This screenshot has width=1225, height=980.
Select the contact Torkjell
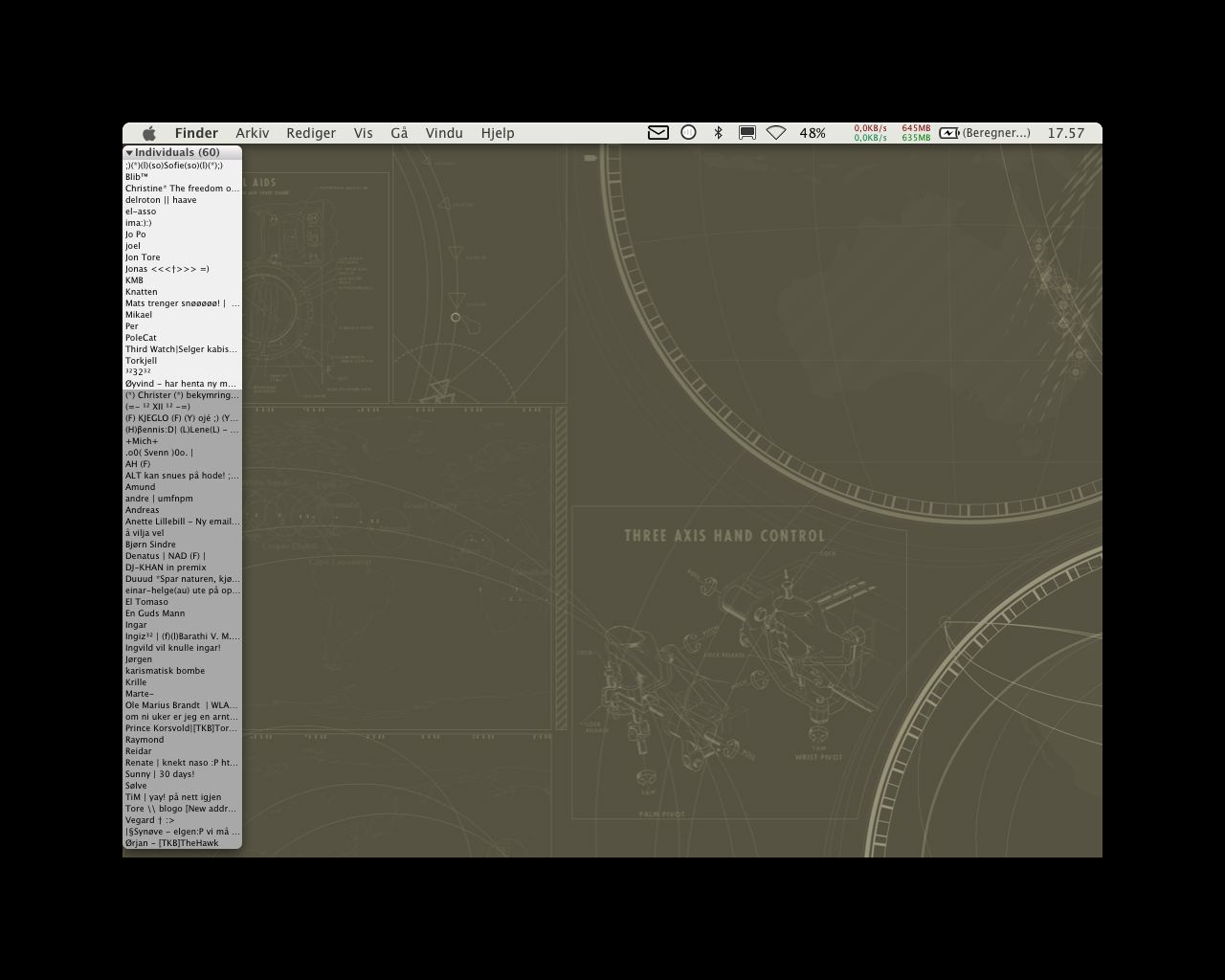click(x=182, y=361)
